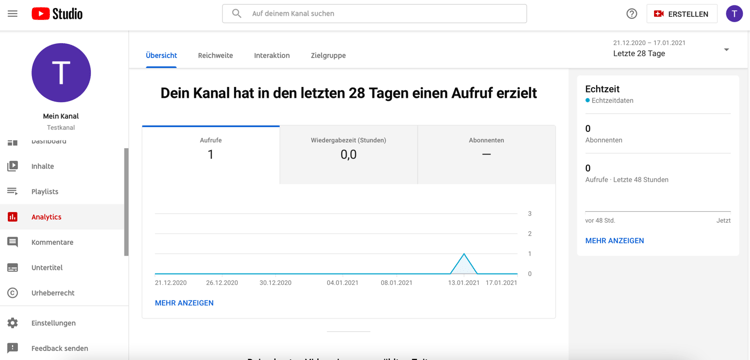Click the large channel avatar in sidebar
Viewport: 750px width, 360px height.
(61, 73)
